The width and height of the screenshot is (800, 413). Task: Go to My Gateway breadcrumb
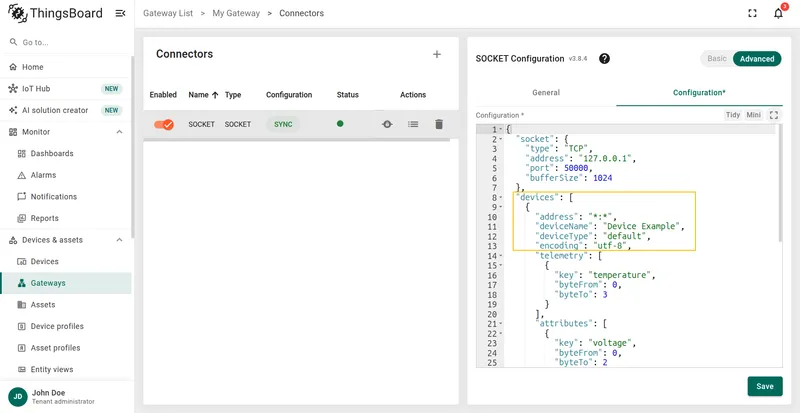click(x=236, y=13)
